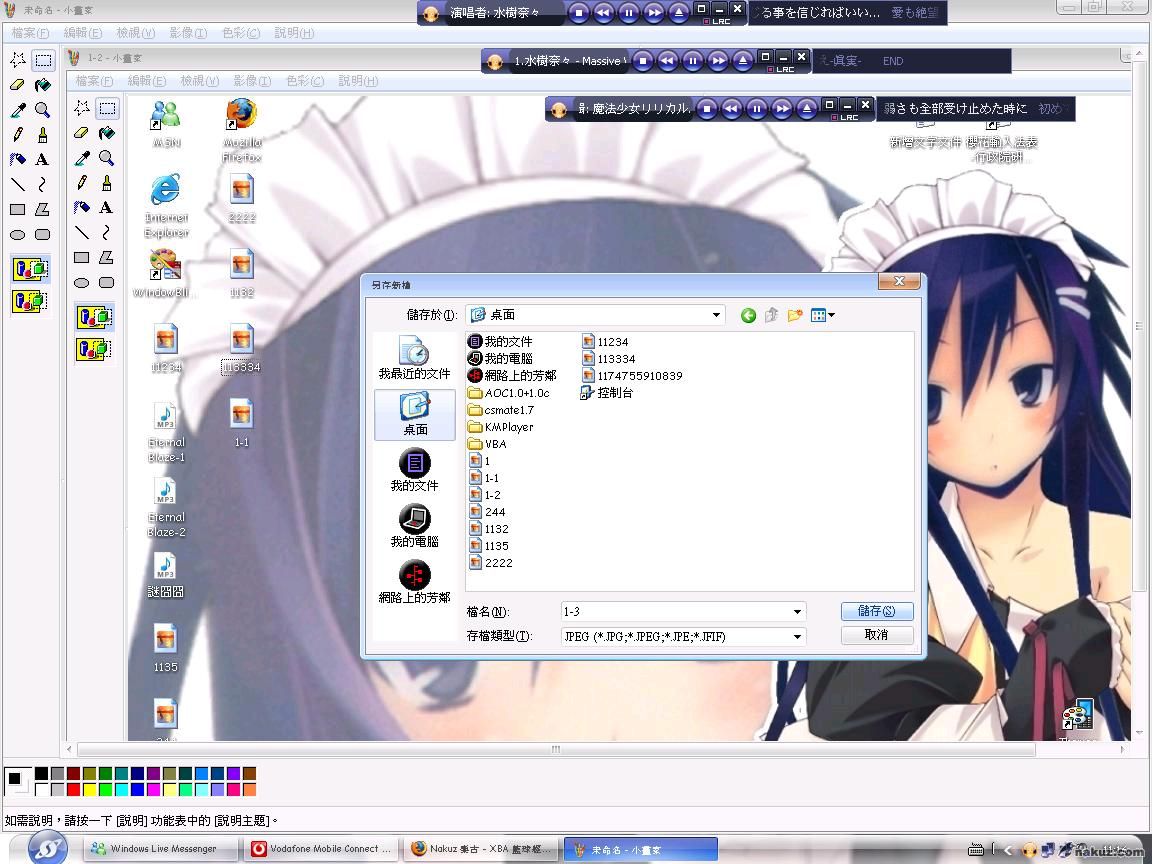
Task: Select 桌面 in the save dialog places bar
Action: [414, 414]
